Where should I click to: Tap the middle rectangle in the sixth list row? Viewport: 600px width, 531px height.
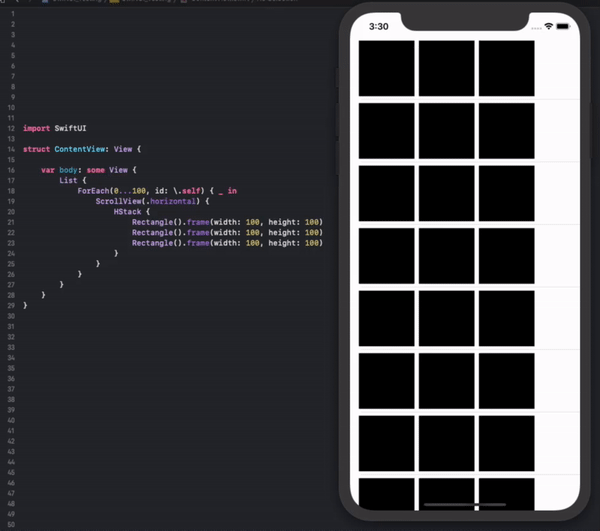pyautogui.click(x=447, y=381)
